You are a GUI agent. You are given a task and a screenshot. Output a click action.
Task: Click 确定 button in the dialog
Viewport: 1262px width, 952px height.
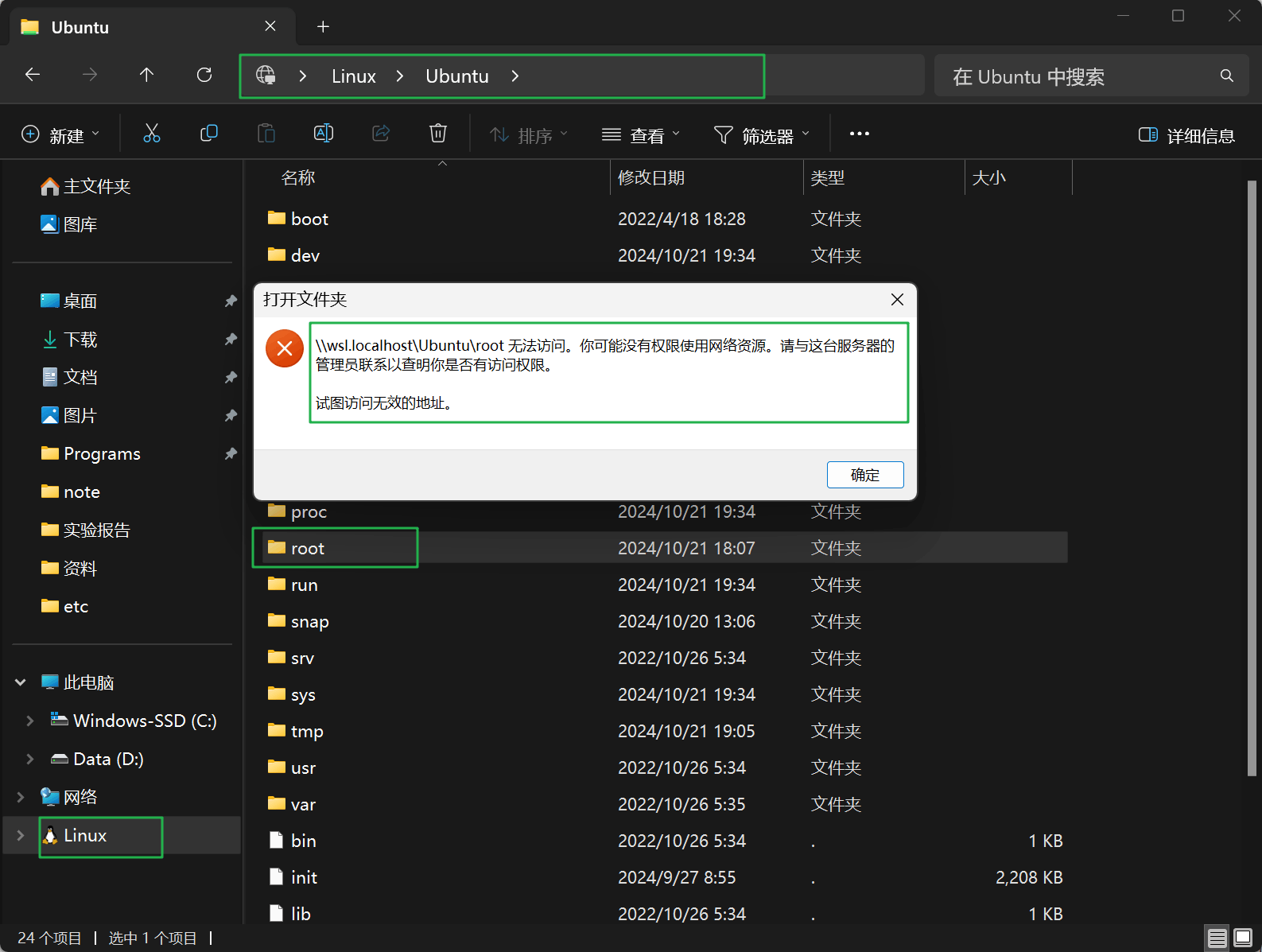(865, 475)
